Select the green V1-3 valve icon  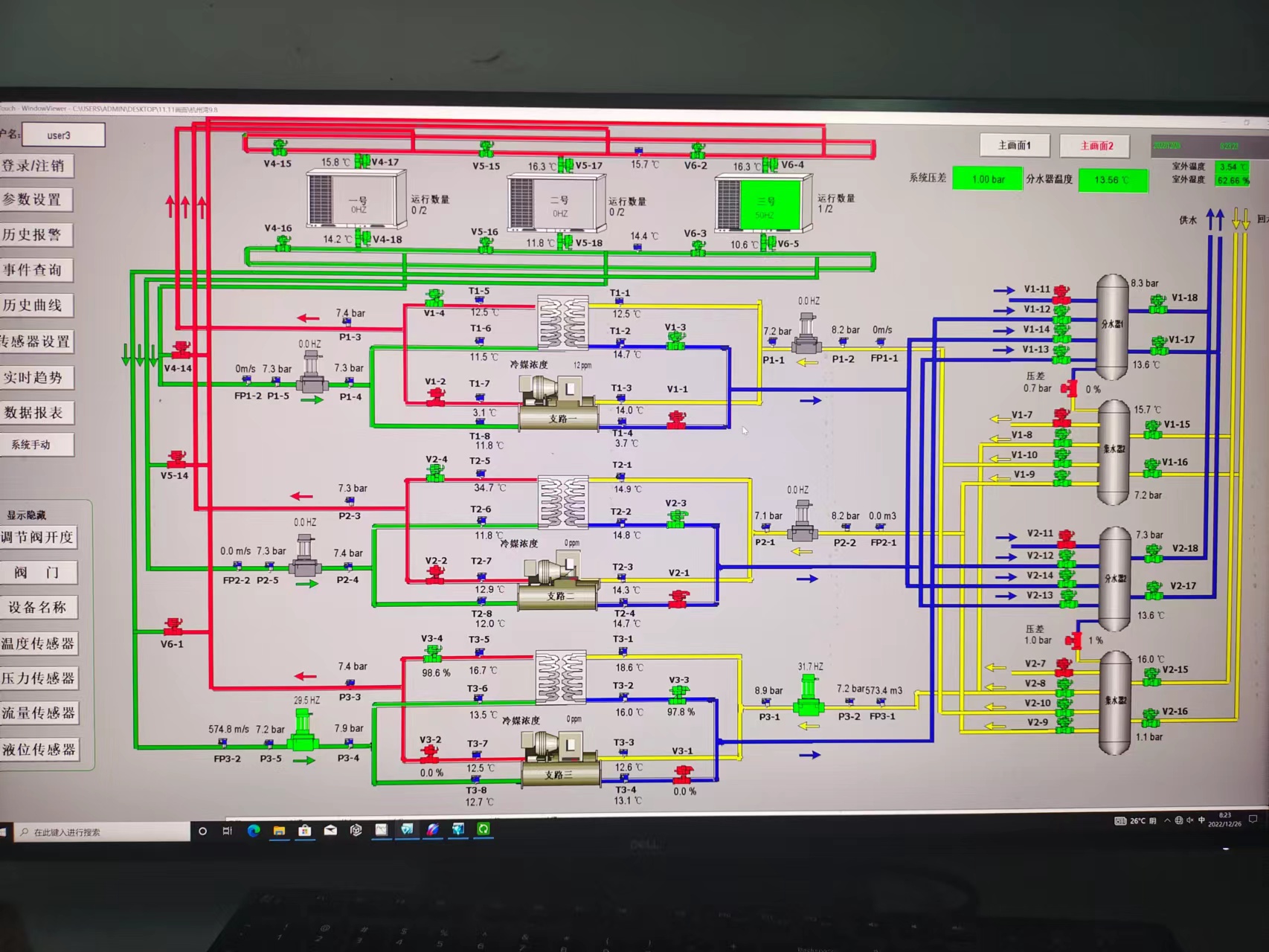[x=675, y=341]
